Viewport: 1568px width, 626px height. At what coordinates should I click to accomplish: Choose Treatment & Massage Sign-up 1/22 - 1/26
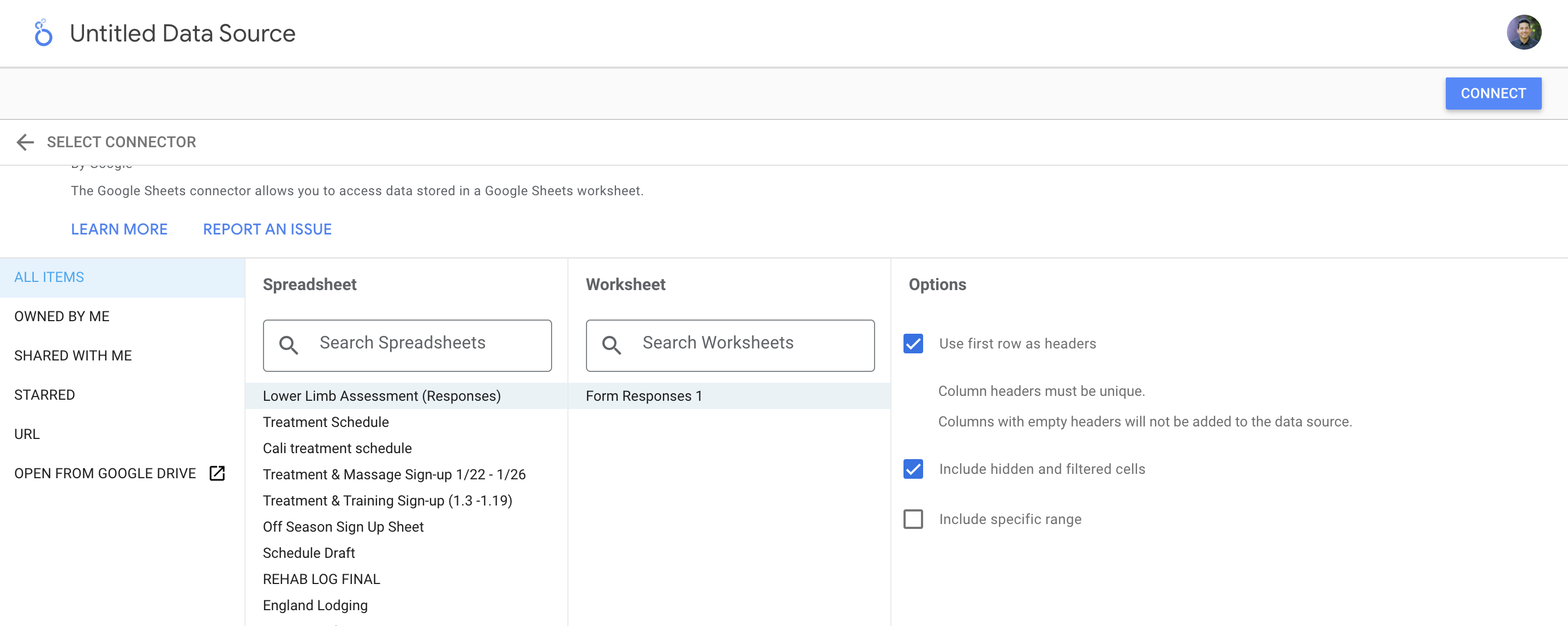point(406,474)
